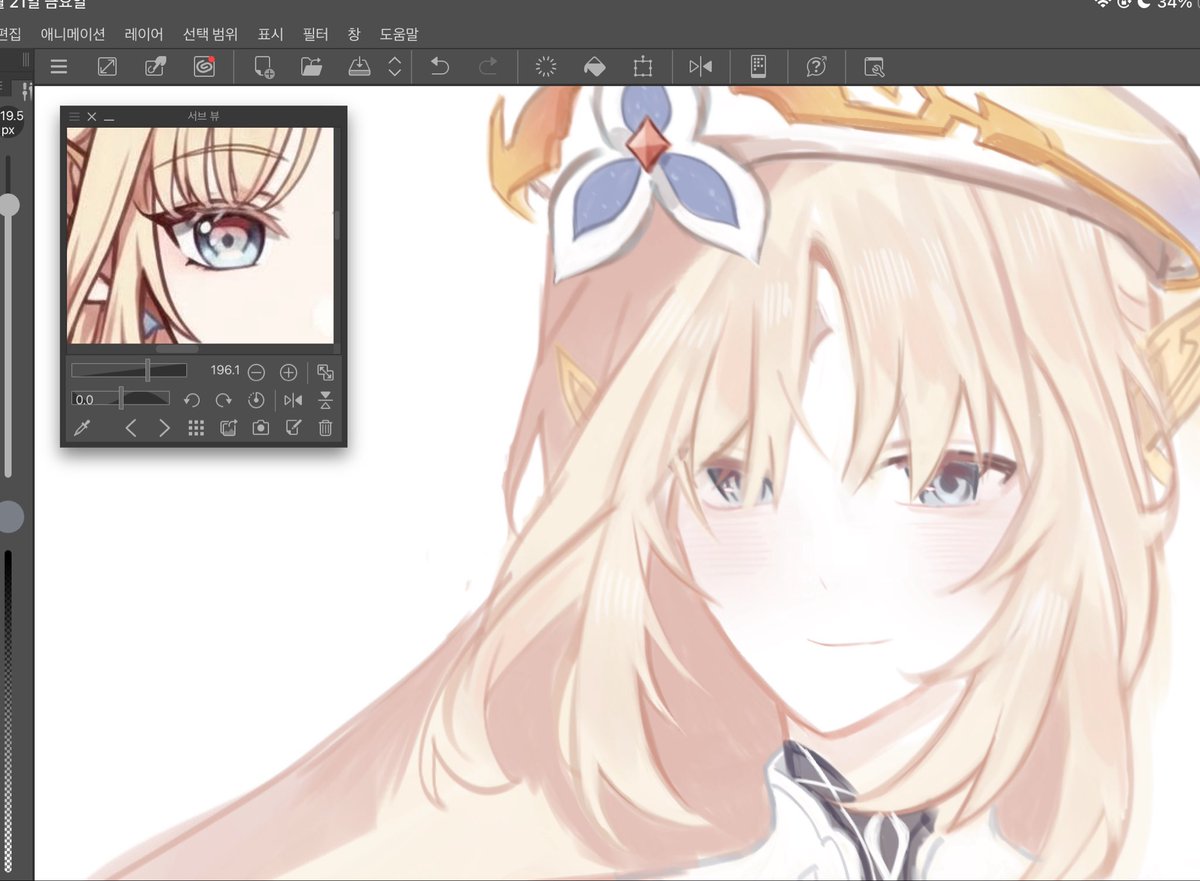Click the 196.1 zoom value
1200x881 pixels.
(225, 371)
